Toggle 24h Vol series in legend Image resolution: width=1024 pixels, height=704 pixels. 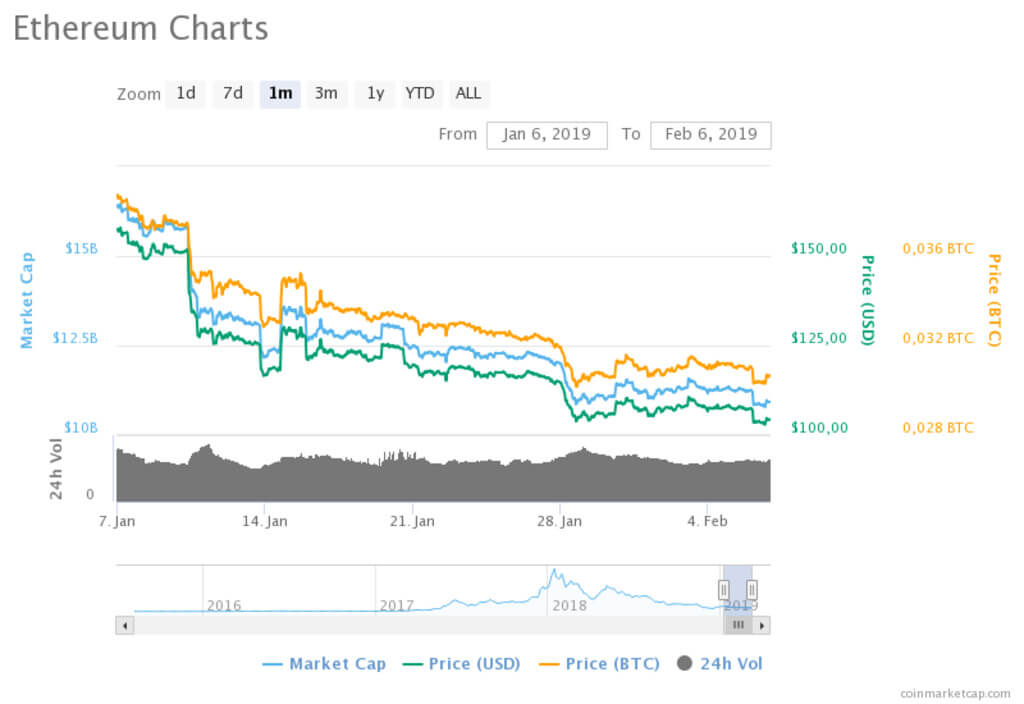pyautogui.click(x=720, y=663)
